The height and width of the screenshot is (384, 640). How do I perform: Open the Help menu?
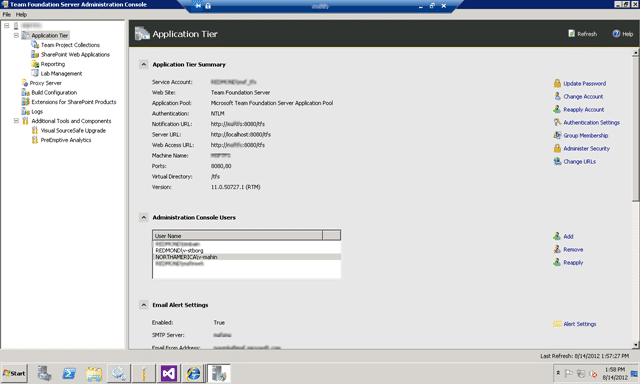(x=21, y=14)
